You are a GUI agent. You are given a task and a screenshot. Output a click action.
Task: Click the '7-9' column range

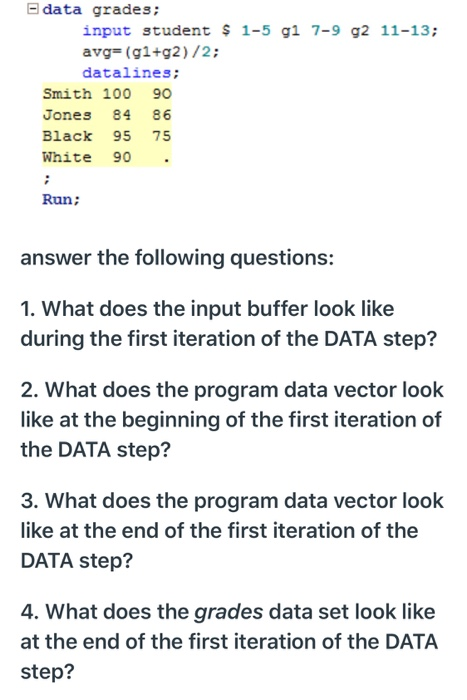click(326, 30)
